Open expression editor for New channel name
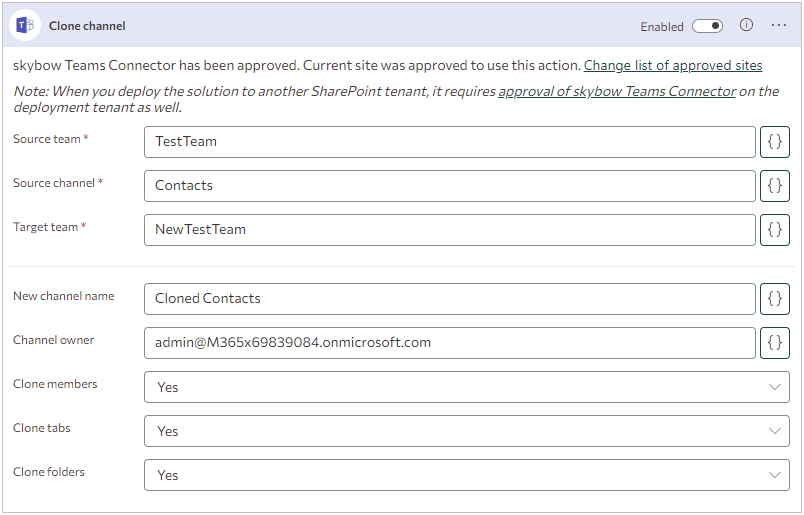Viewport: 804px width, 515px height. pos(775,299)
